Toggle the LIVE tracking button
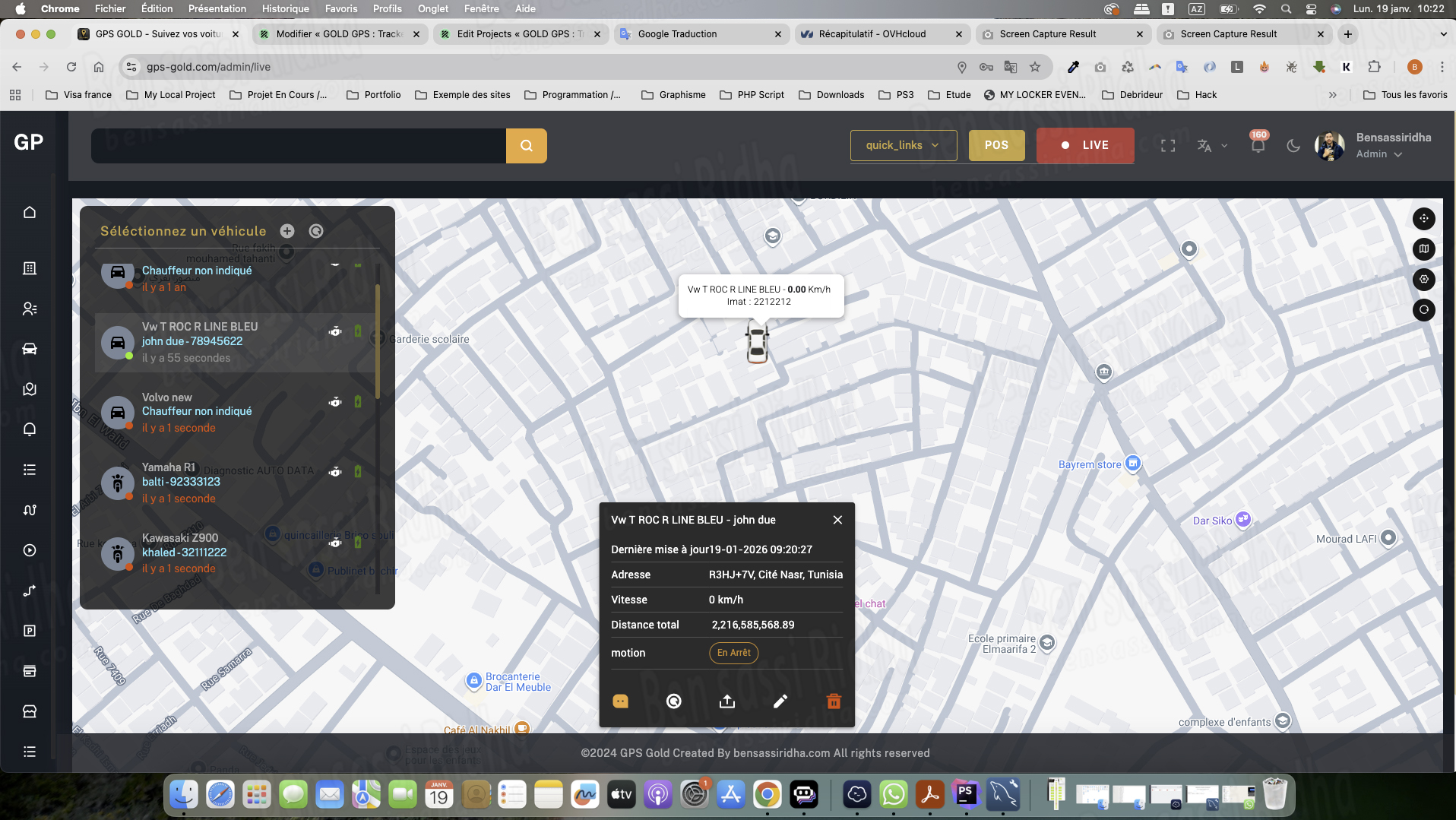Image resolution: width=1456 pixels, height=820 pixels. (x=1085, y=145)
